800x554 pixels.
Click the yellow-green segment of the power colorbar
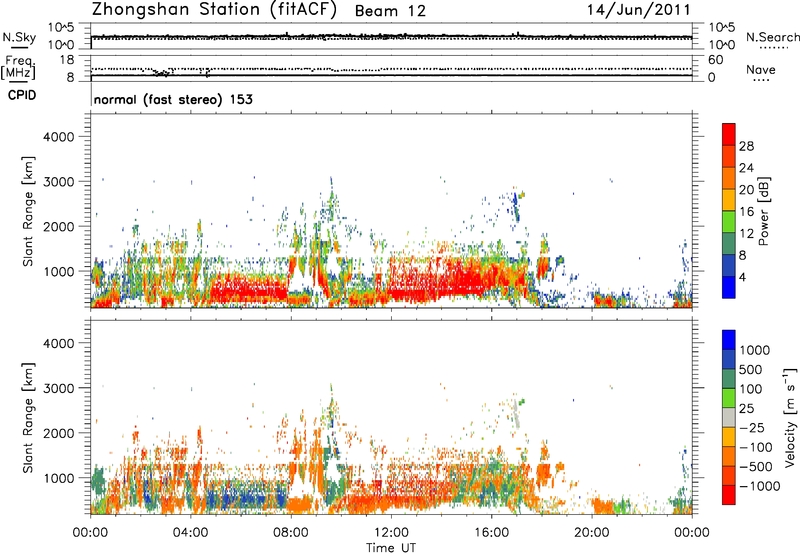729,222
